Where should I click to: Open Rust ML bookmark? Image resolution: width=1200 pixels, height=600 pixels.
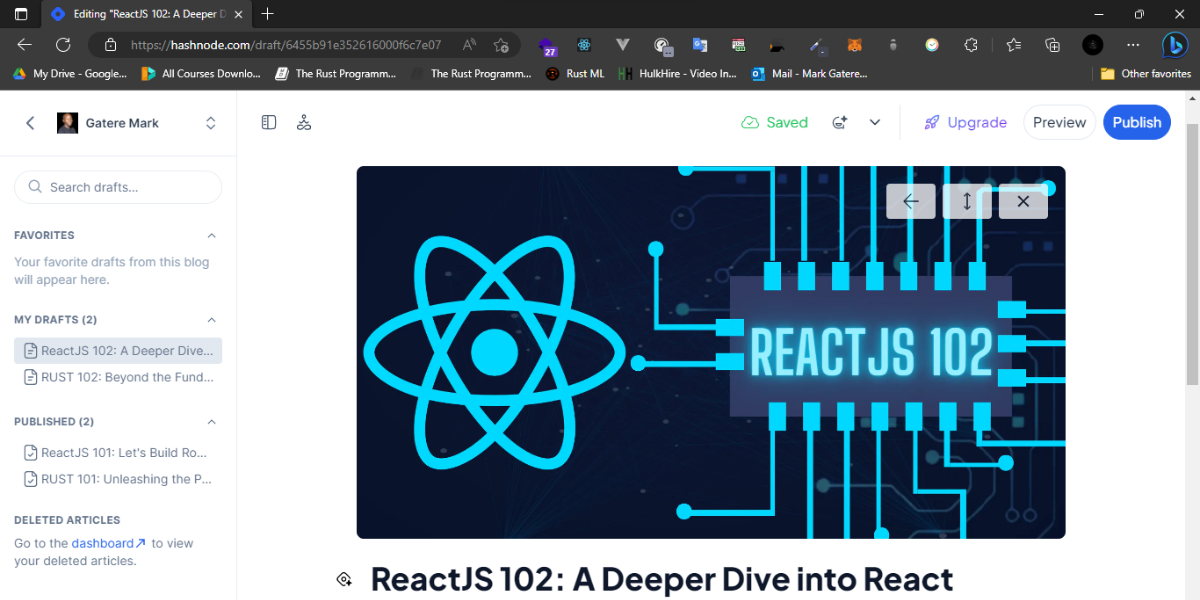[575, 74]
